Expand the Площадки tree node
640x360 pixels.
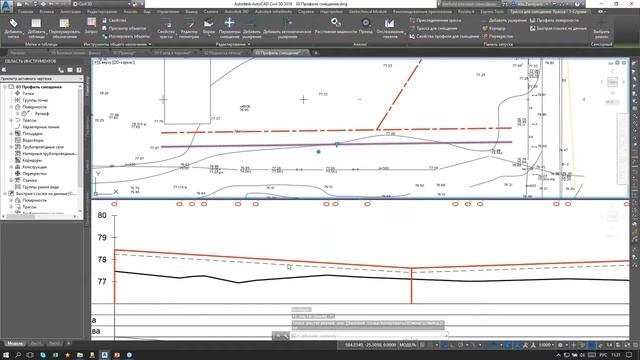[x=11, y=133]
